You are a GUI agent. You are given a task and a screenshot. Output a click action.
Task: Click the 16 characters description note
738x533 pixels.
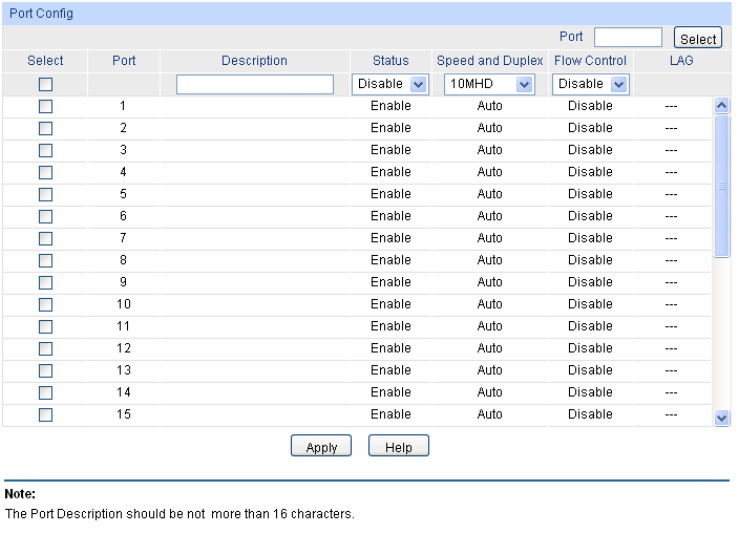tap(179, 514)
